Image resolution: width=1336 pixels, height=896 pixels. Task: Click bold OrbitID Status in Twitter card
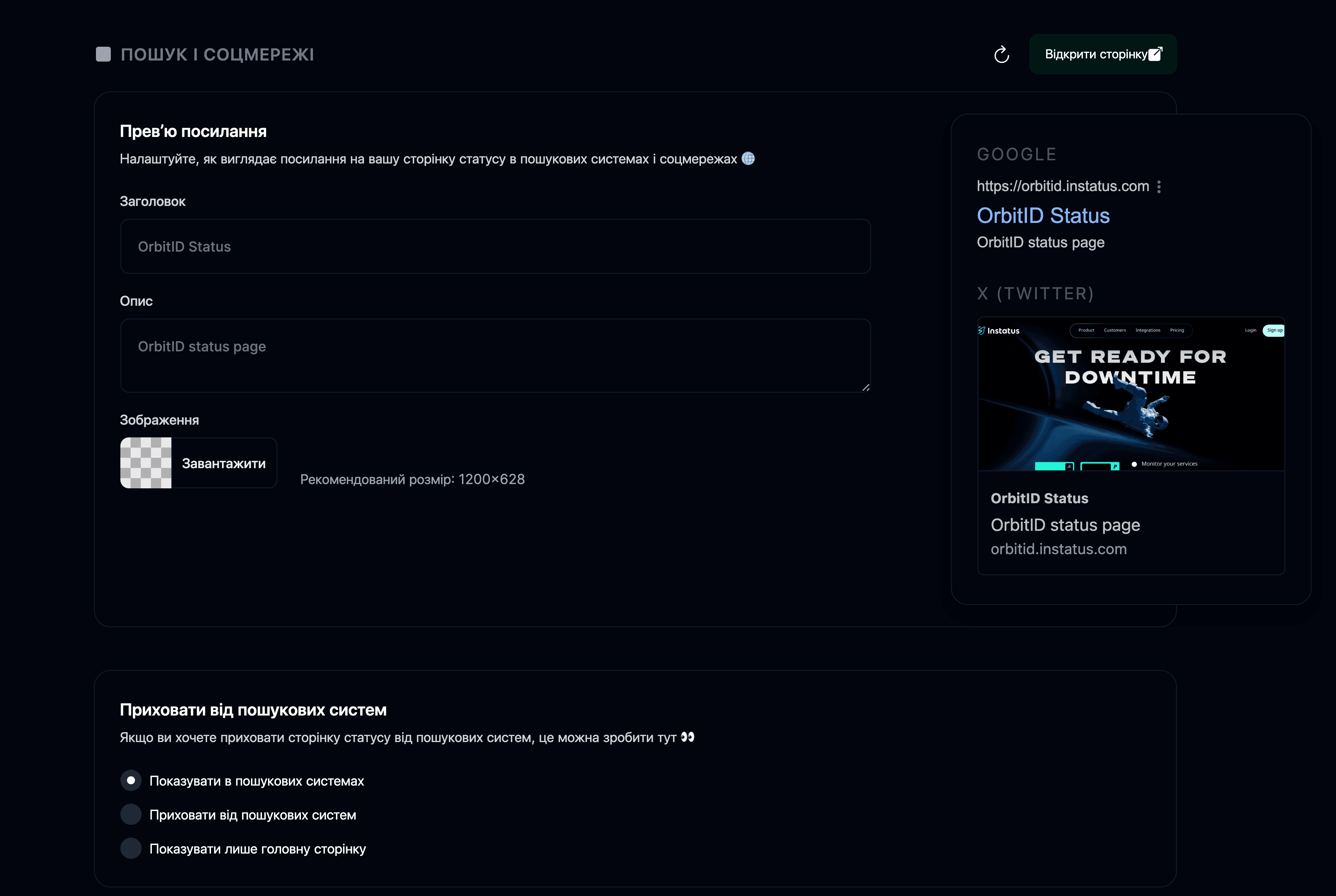1039,498
